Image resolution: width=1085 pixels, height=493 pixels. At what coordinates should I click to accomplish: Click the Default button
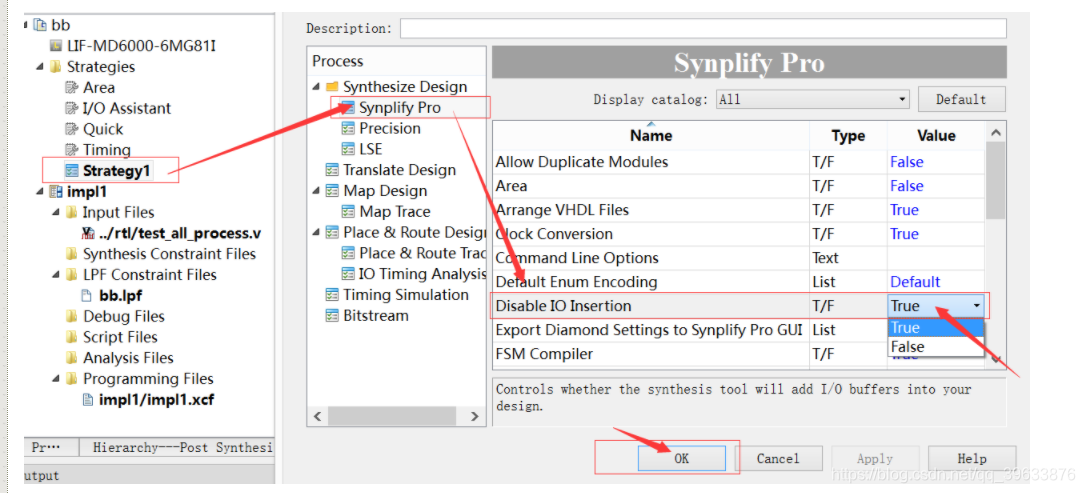point(961,99)
